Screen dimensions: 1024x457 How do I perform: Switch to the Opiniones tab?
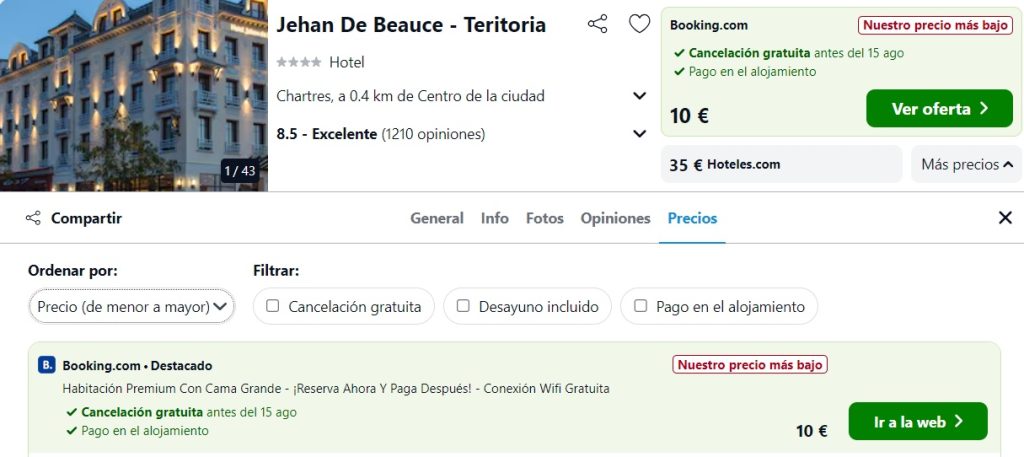point(615,218)
